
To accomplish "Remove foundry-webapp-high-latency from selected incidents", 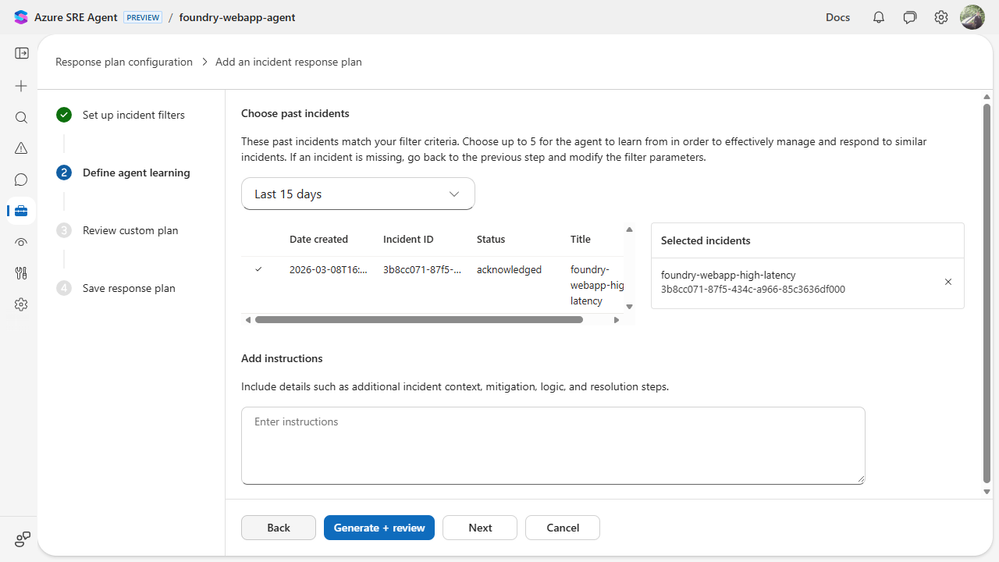I will coord(948,282).
